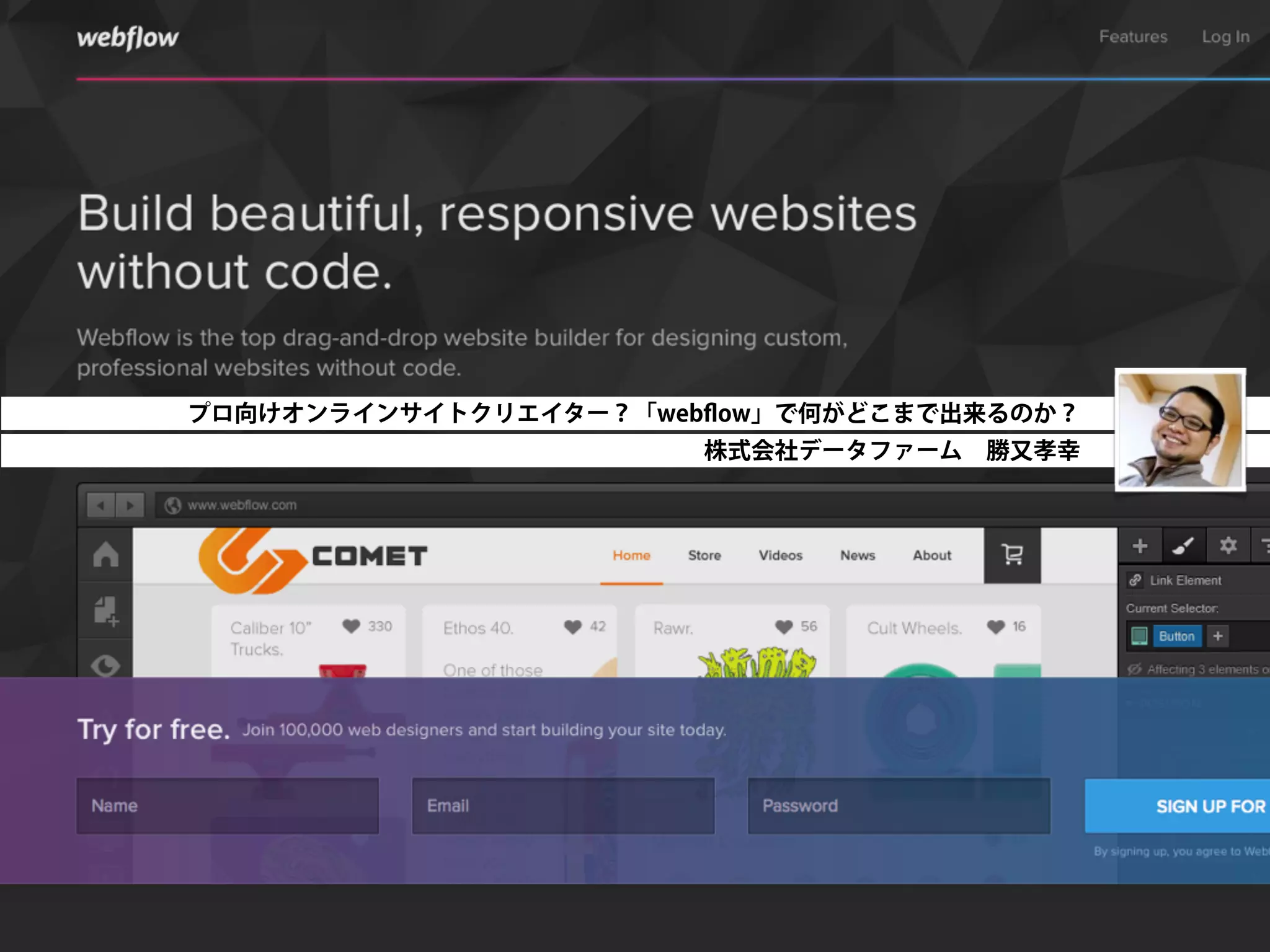Click the plus add-element panel icon
1270x952 pixels.
coord(1140,546)
